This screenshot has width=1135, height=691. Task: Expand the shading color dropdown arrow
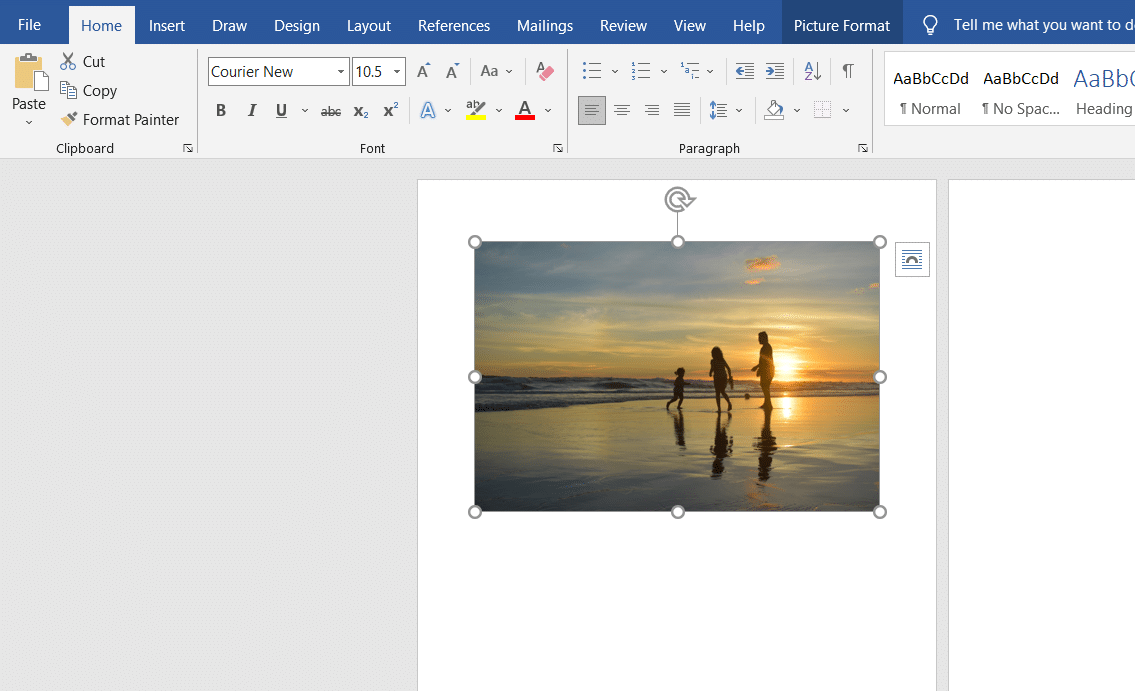(x=797, y=111)
